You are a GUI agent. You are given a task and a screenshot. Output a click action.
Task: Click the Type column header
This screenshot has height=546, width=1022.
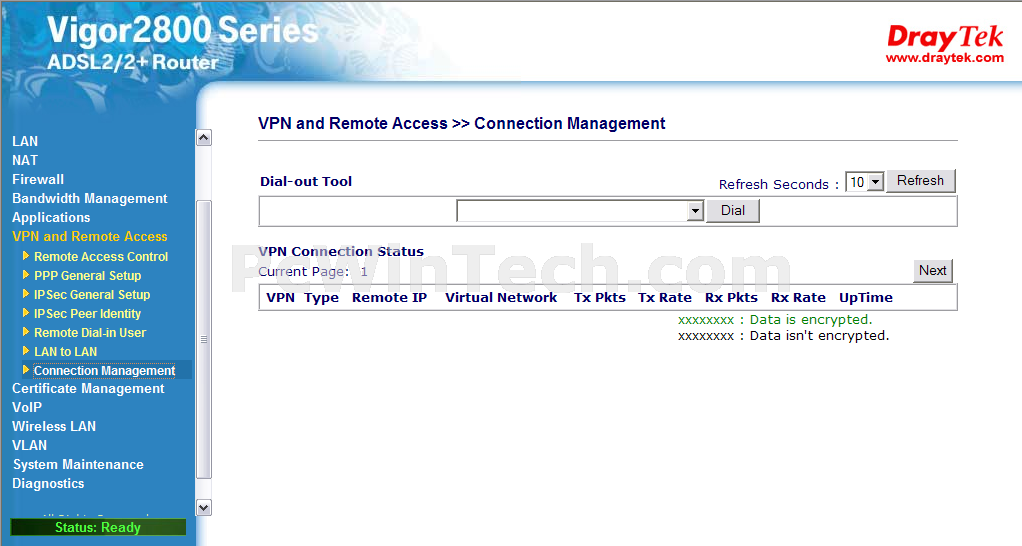(321, 298)
